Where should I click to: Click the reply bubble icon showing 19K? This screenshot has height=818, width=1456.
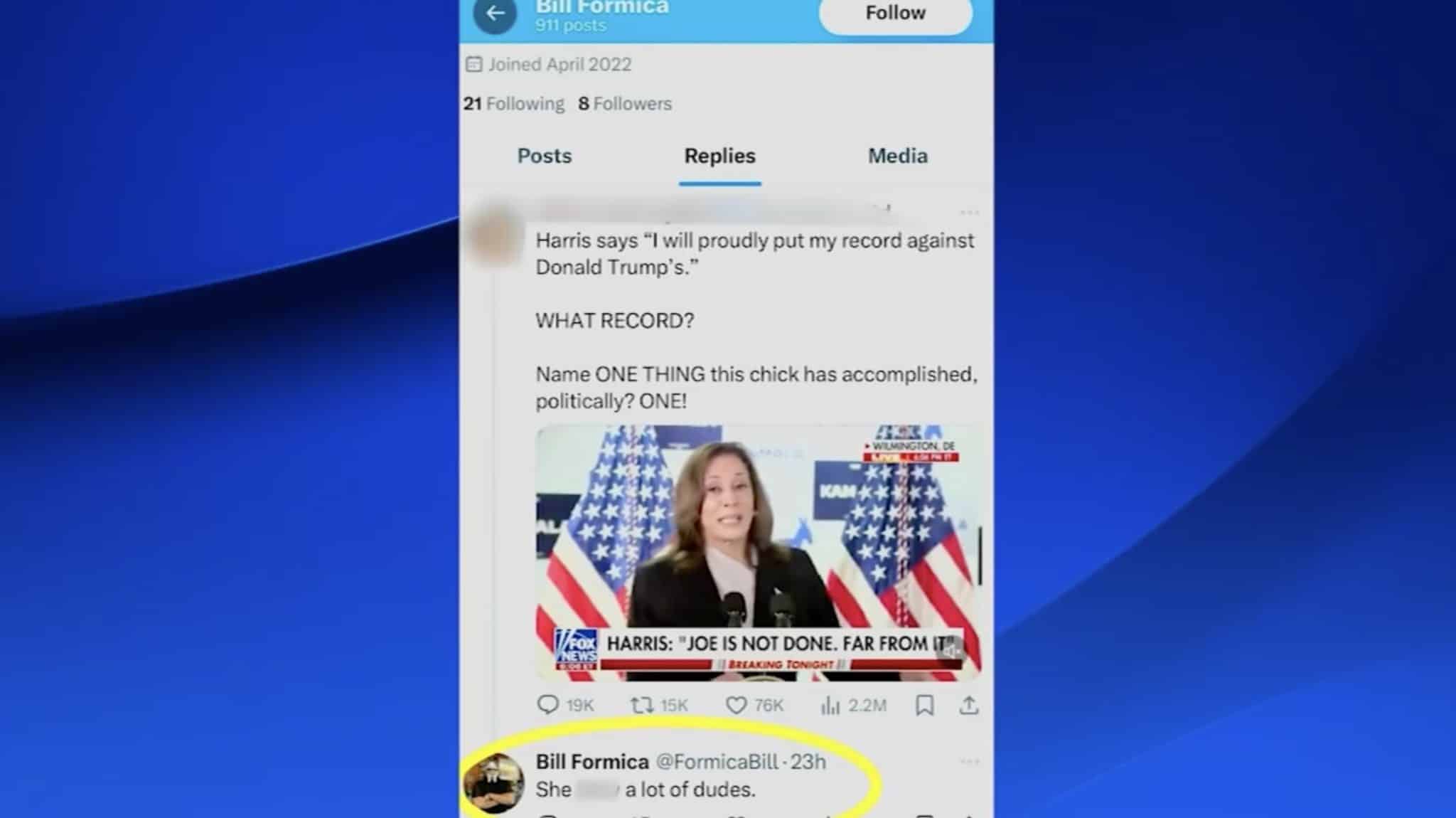(x=547, y=705)
